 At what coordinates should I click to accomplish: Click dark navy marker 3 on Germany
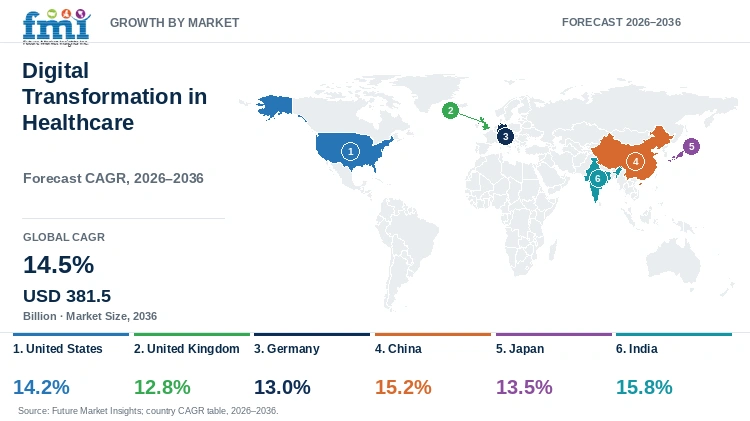(505, 136)
